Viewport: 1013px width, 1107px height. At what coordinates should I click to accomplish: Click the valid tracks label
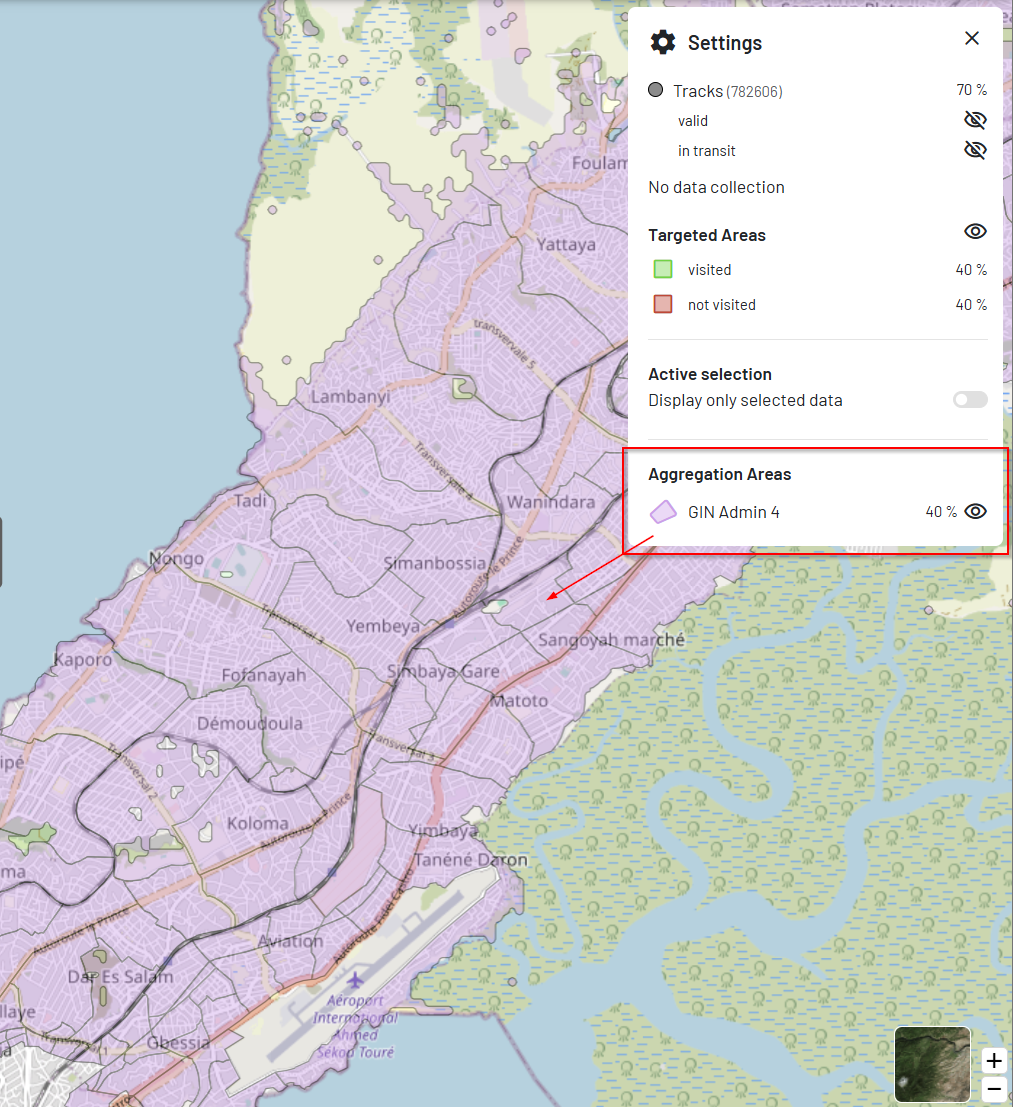[x=693, y=121]
